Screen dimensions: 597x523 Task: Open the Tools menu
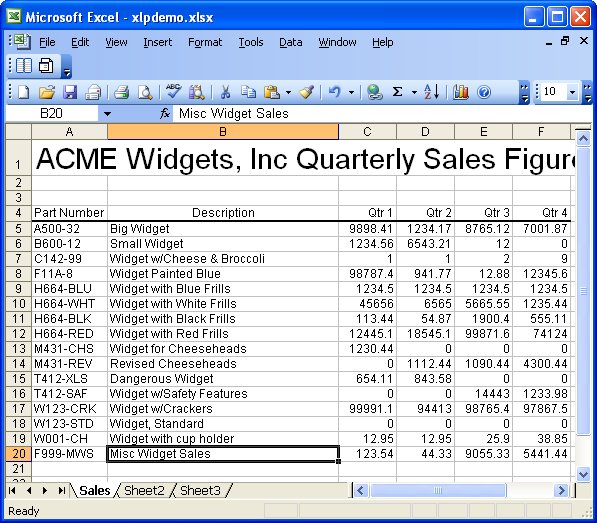tap(251, 42)
